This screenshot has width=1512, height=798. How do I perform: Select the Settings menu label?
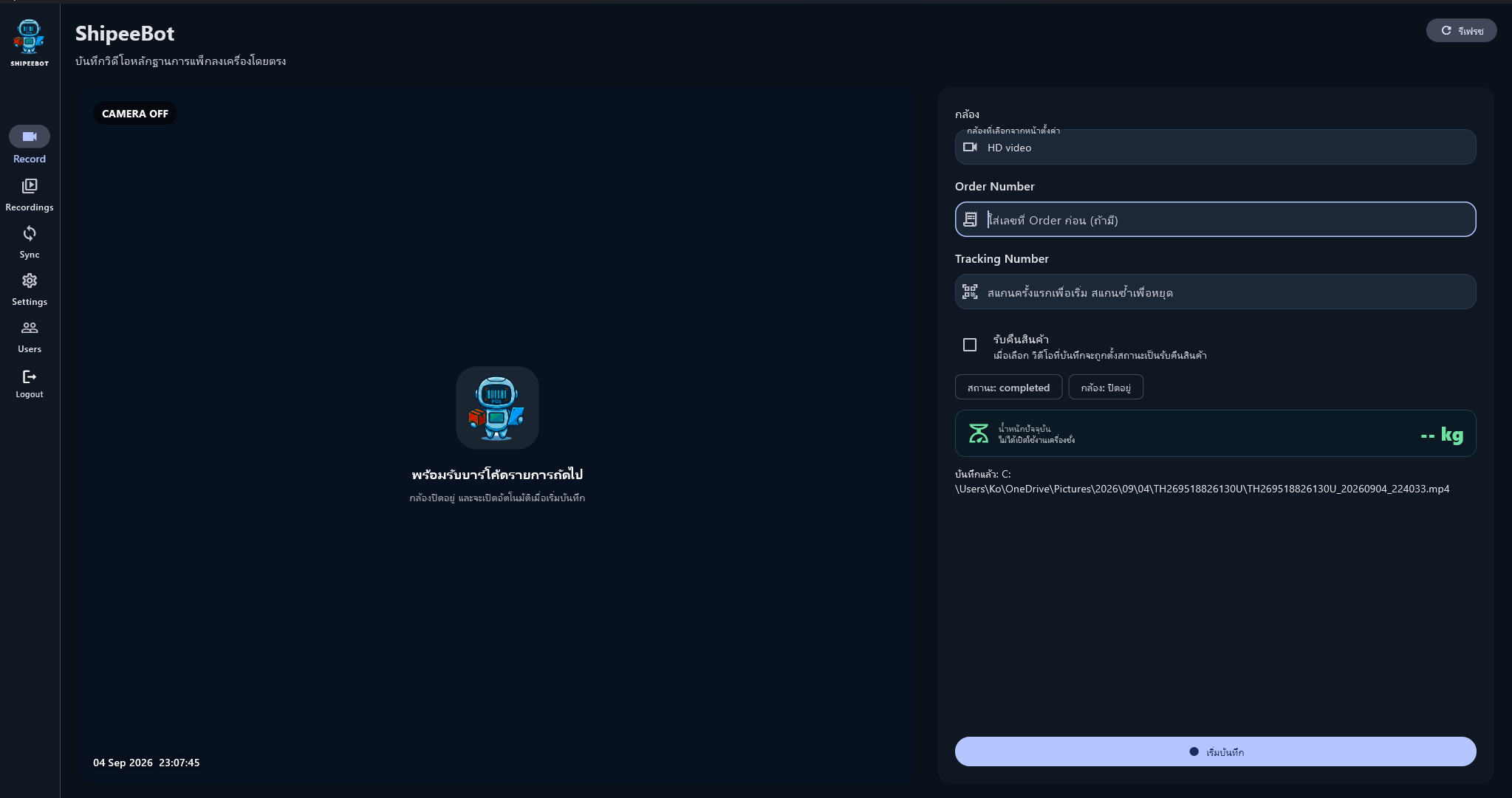pyautogui.click(x=30, y=302)
